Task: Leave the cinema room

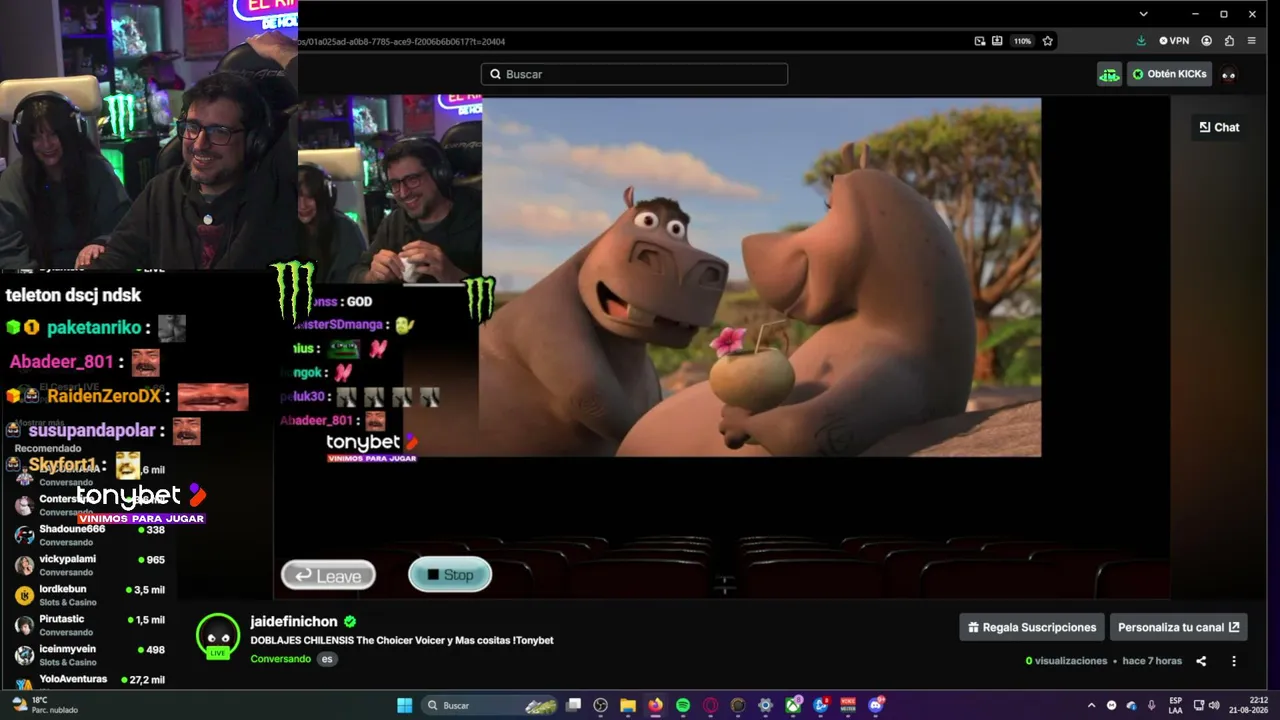Action: point(328,575)
